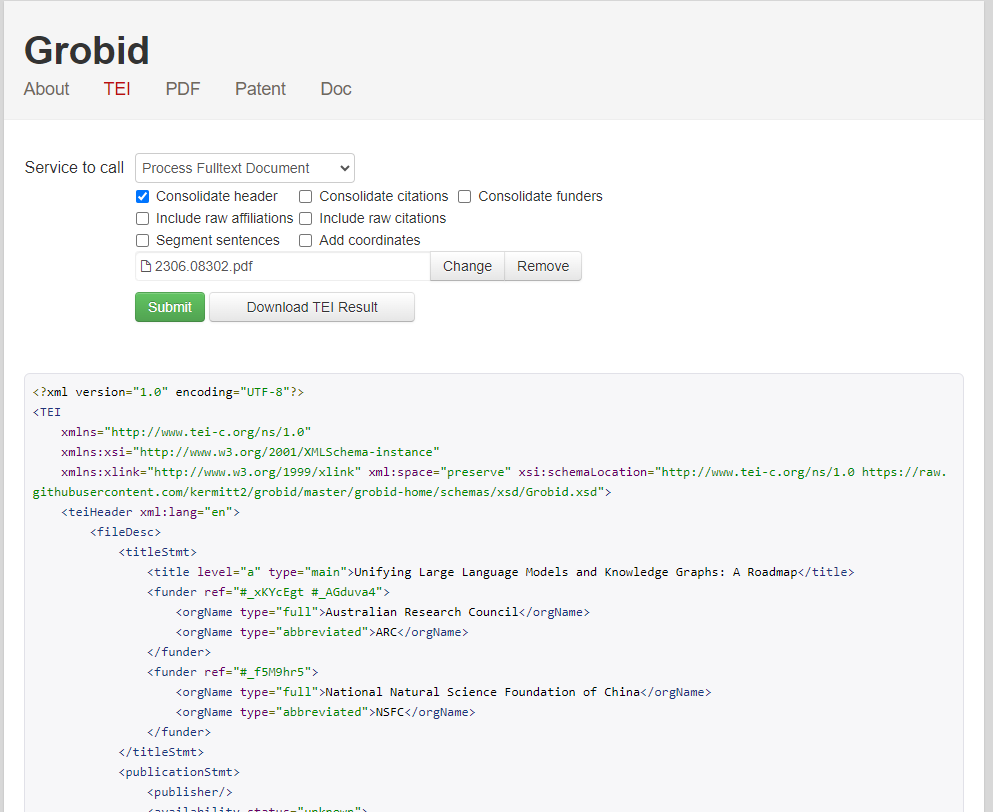This screenshot has height=812, width=993.
Task: Switch to the TEI tab
Action: [117, 89]
